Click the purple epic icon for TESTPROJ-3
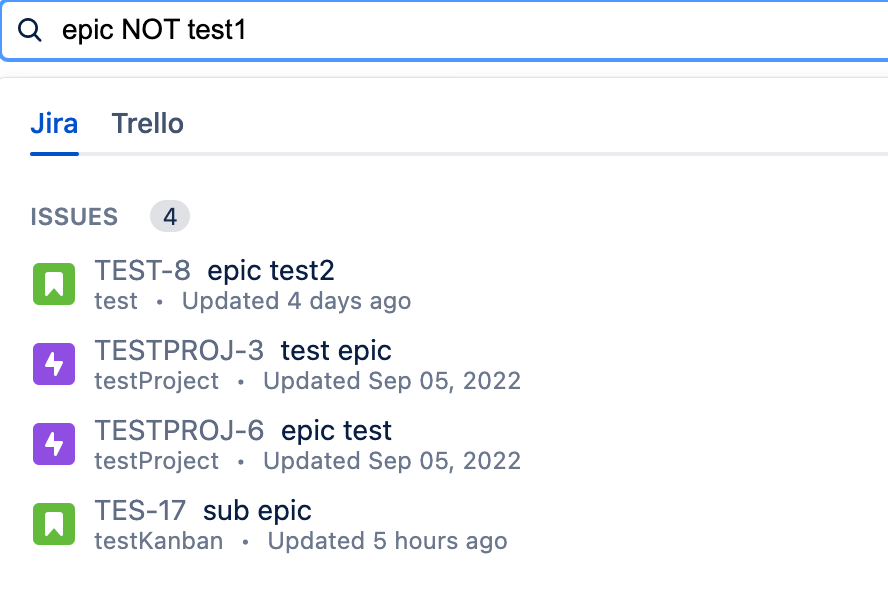The width and height of the screenshot is (888, 602). pos(54,364)
